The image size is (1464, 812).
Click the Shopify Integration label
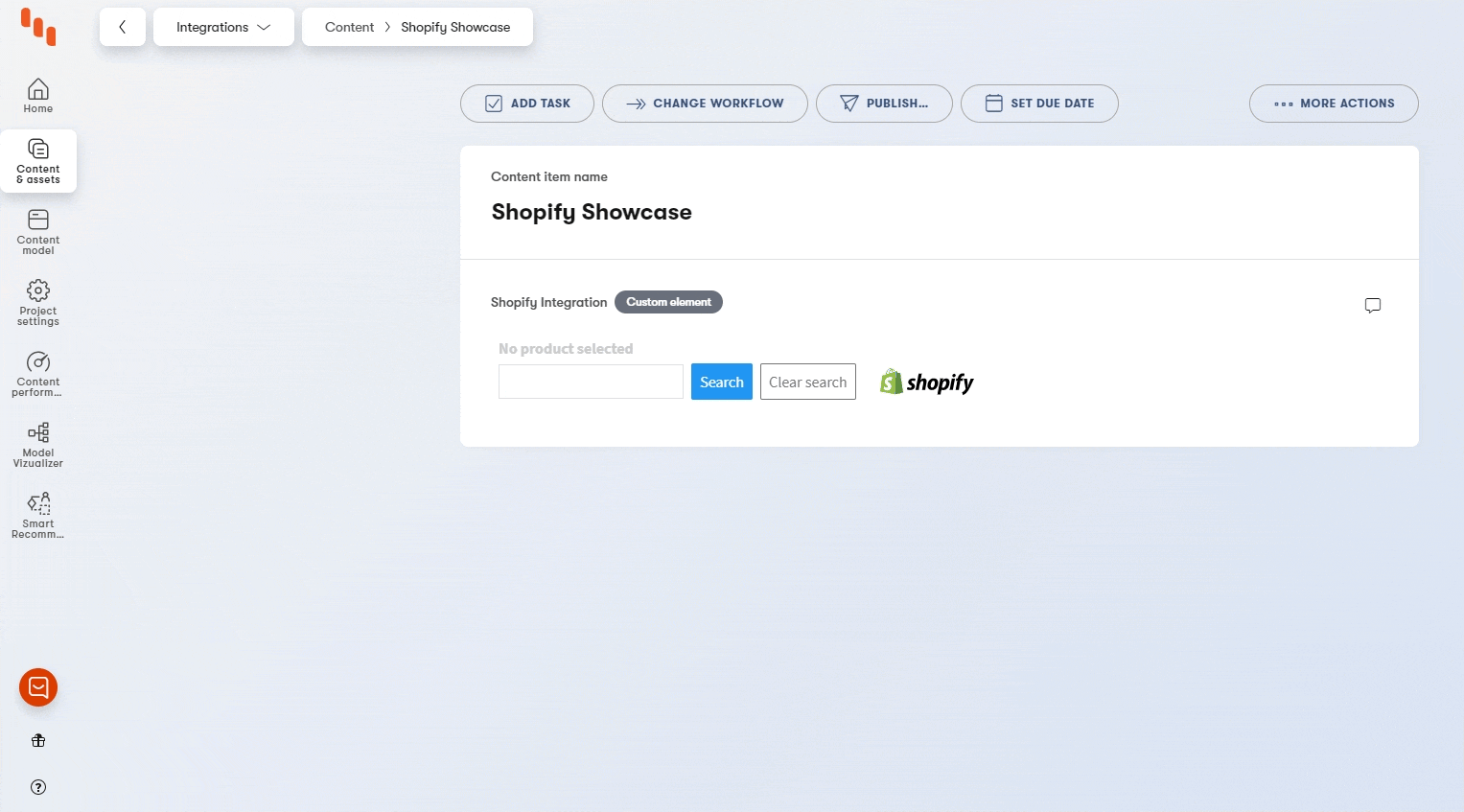[x=548, y=302]
